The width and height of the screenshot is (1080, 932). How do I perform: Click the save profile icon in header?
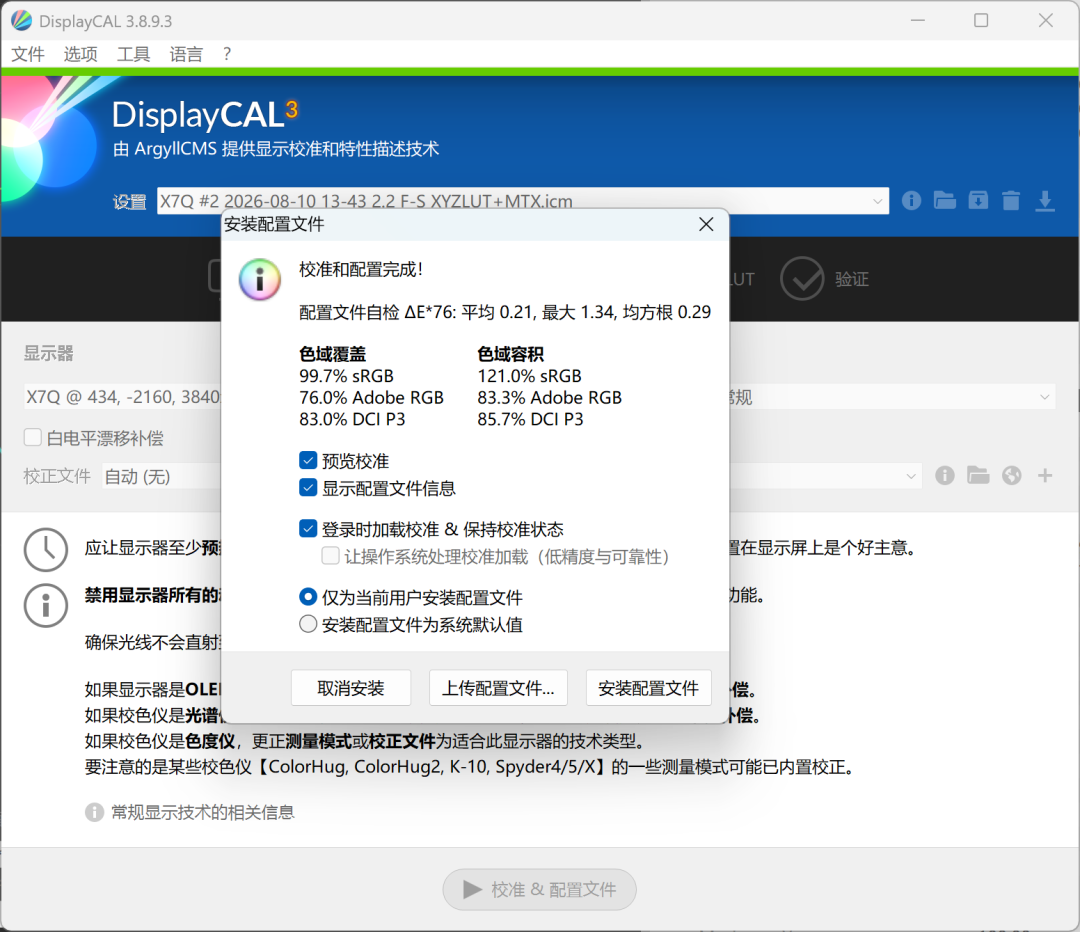978,200
